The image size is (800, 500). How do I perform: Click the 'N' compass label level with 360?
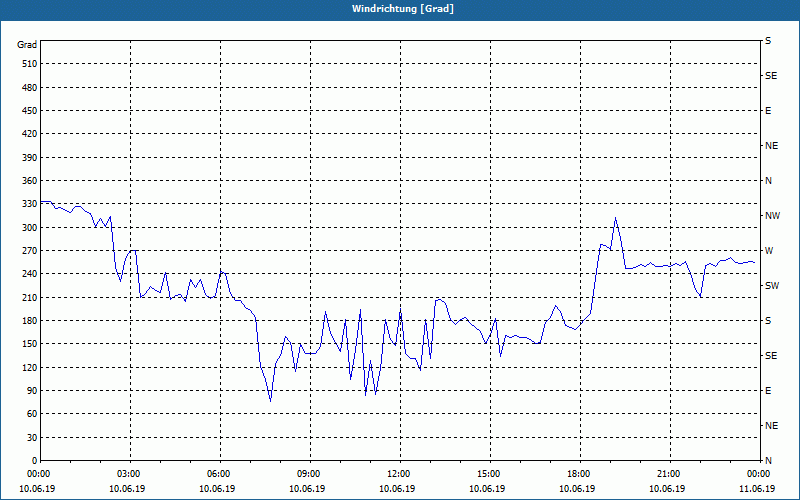coord(768,181)
